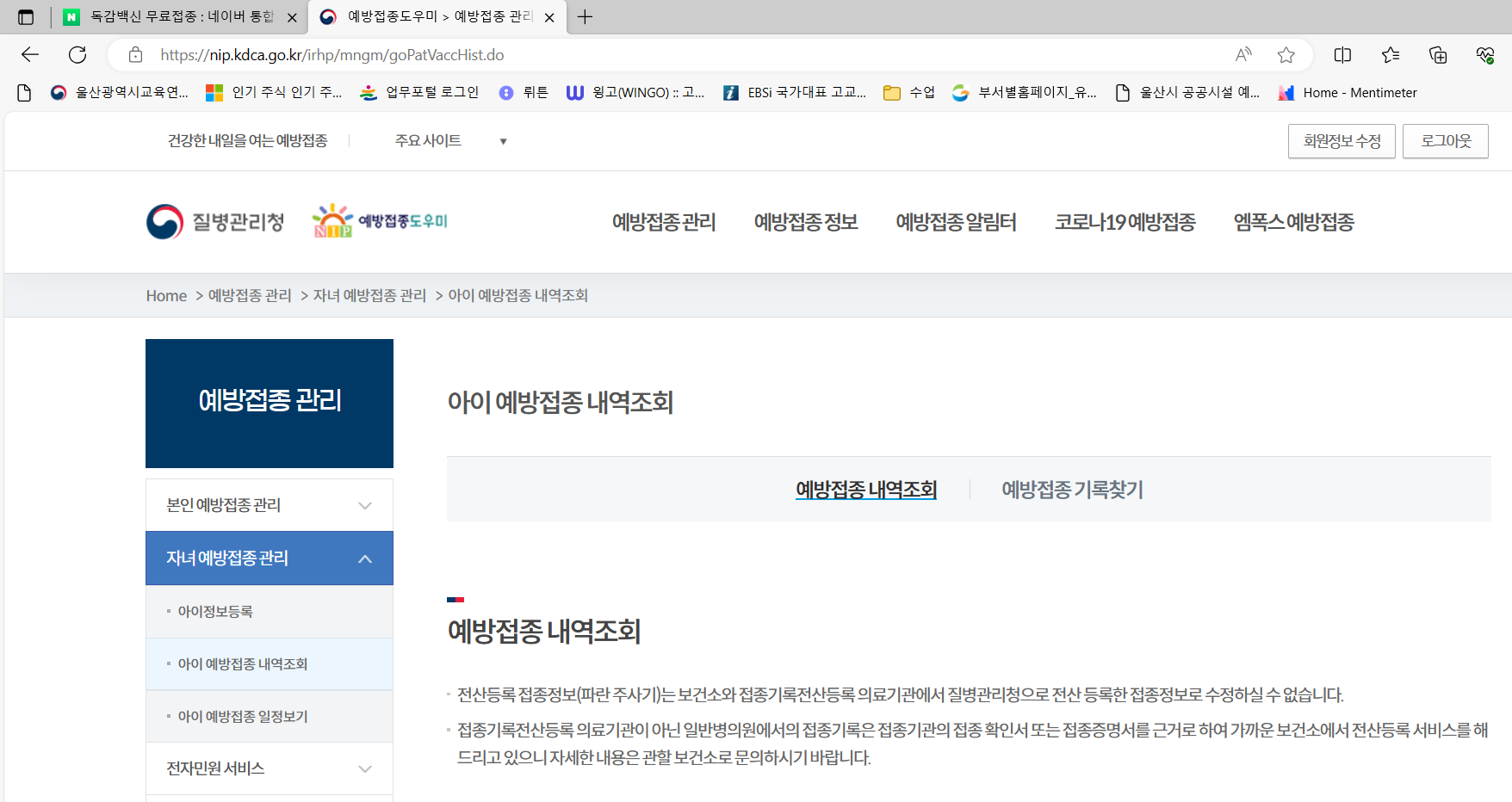Click the 로그아웃 button
The image size is (1512, 802).
coord(1445,140)
